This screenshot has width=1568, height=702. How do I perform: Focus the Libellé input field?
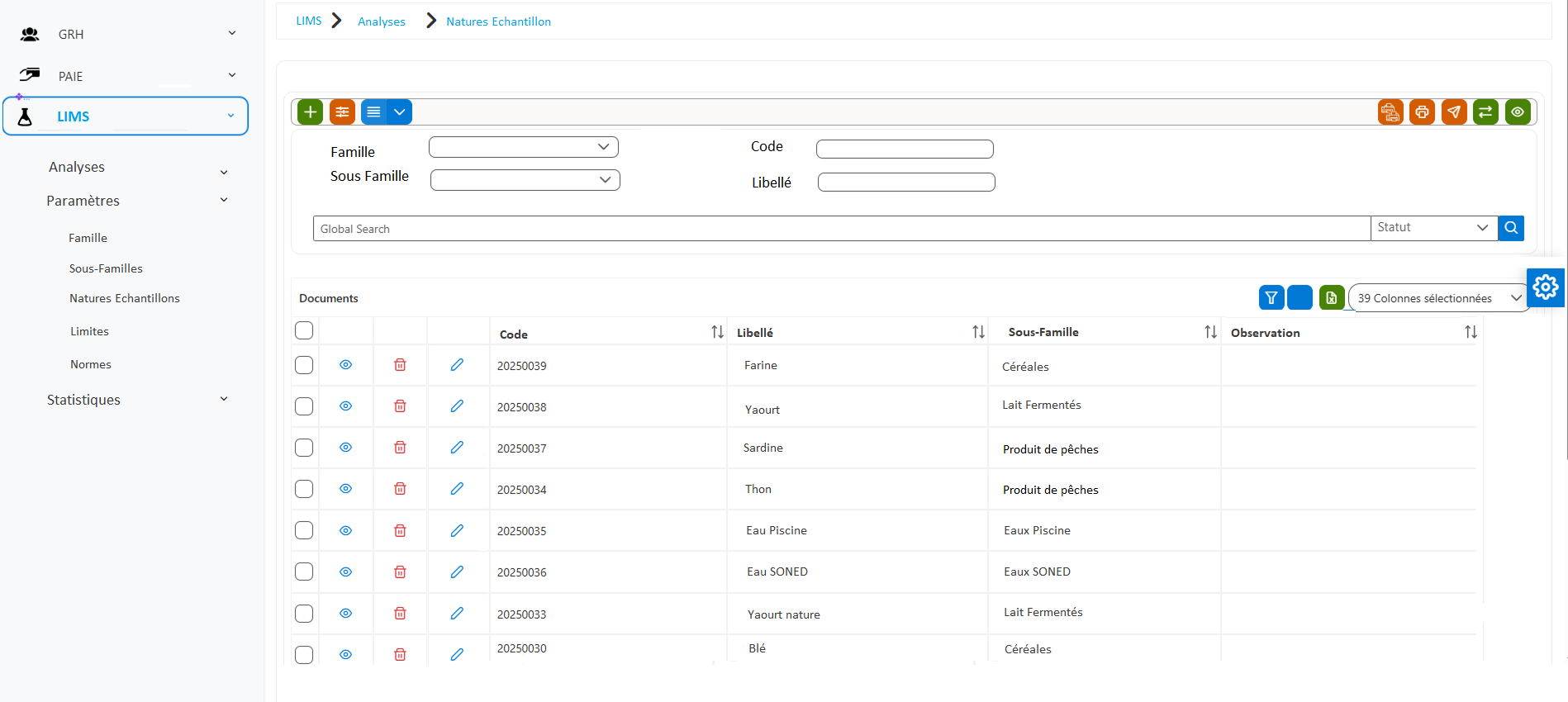(x=906, y=182)
